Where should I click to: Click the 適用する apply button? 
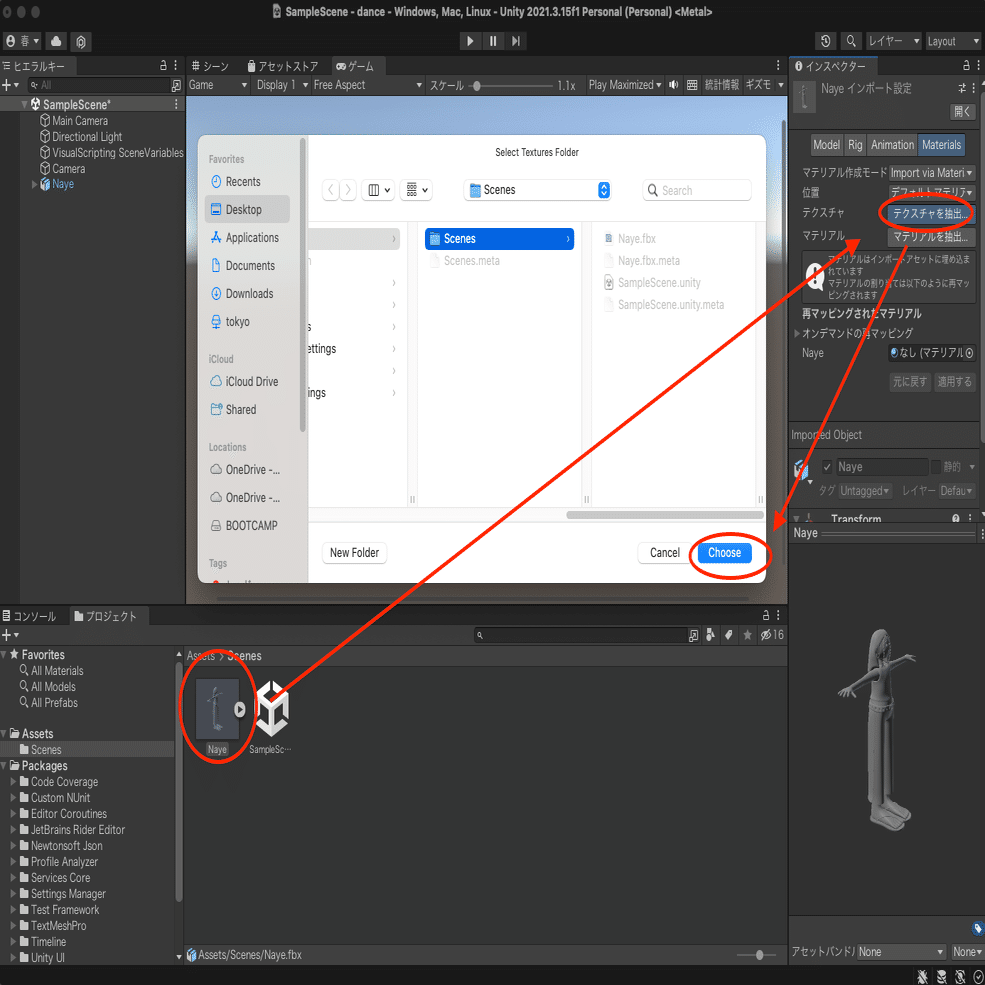coord(954,381)
